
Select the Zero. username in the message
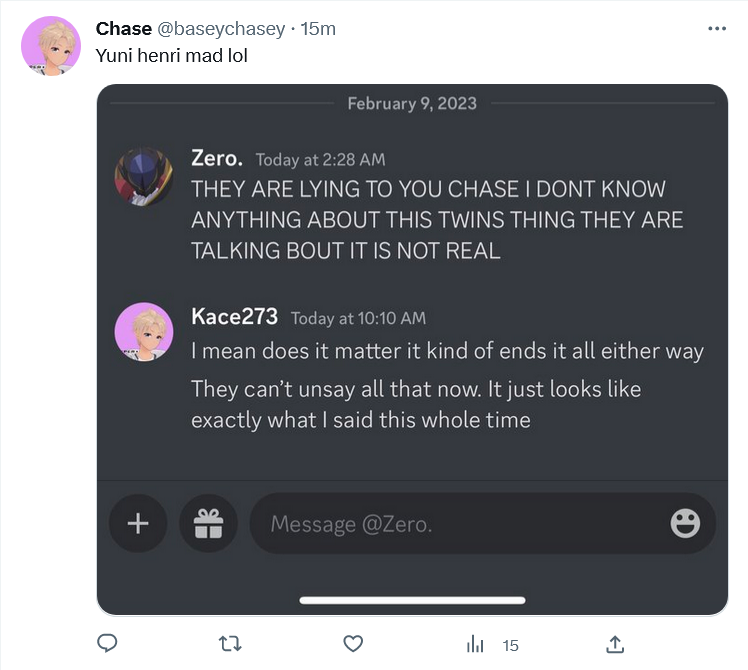coord(217,158)
